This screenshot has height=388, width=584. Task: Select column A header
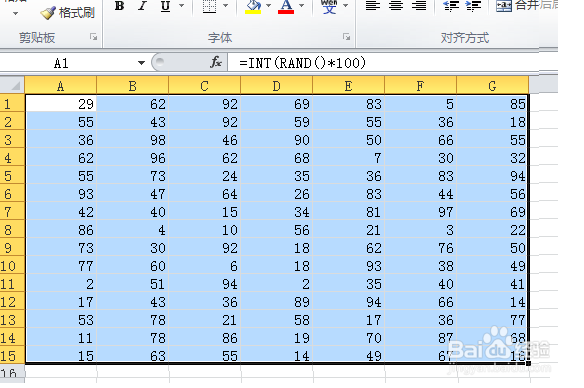(61, 86)
